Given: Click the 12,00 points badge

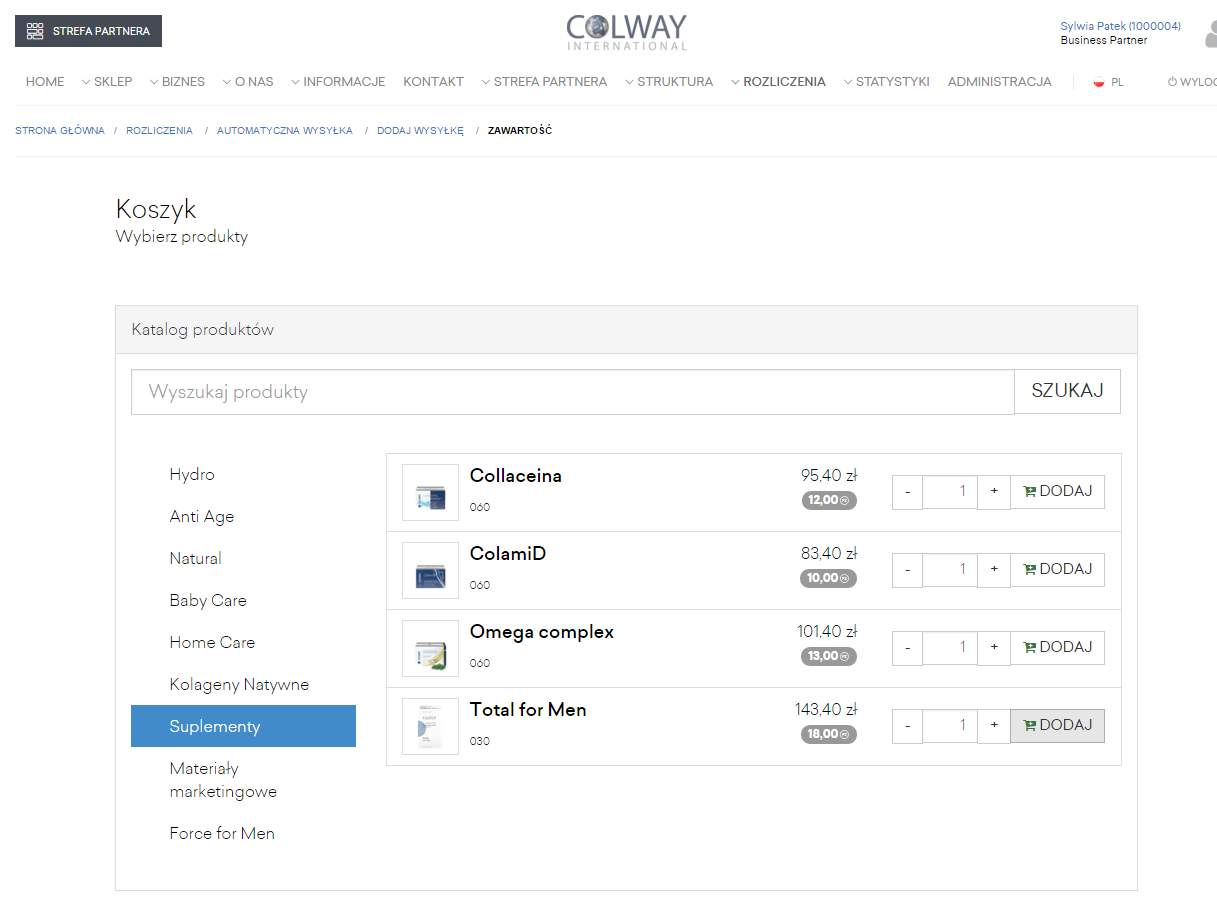Looking at the screenshot, I should click(829, 500).
